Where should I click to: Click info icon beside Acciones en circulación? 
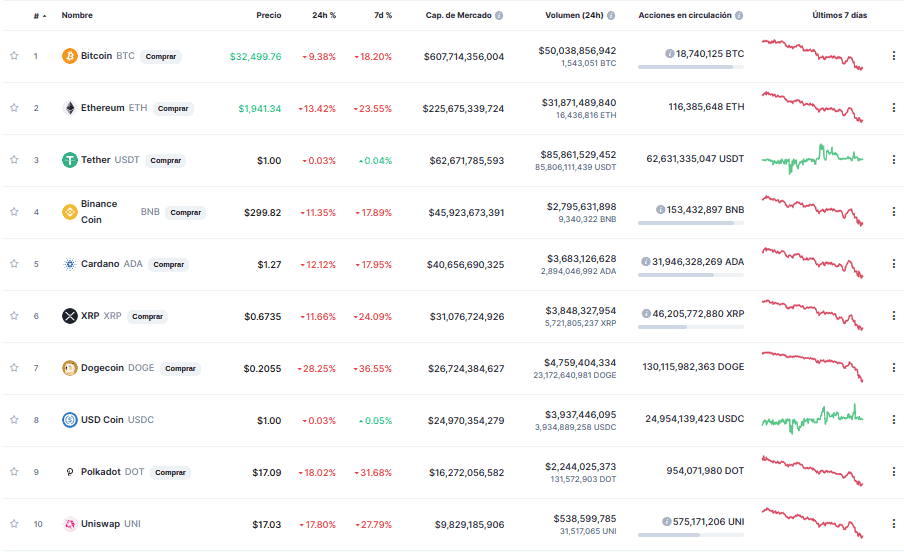click(x=739, y=16)
